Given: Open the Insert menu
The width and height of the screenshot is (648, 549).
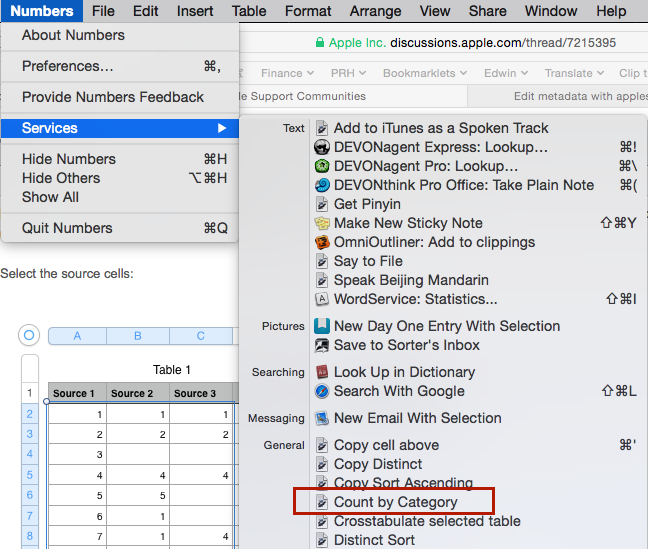Looking at the screenshot, I should click(x=195, y=11).
